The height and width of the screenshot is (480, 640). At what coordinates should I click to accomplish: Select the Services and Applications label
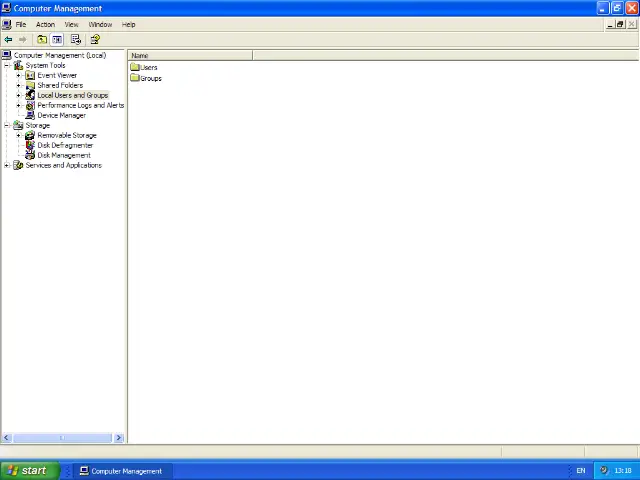coord(64,165)
